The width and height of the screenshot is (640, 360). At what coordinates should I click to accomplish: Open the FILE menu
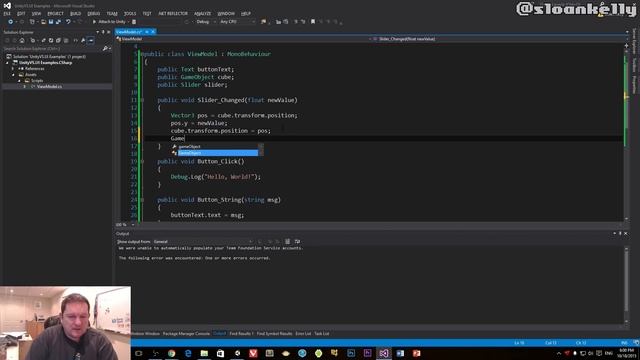[7, 13]
